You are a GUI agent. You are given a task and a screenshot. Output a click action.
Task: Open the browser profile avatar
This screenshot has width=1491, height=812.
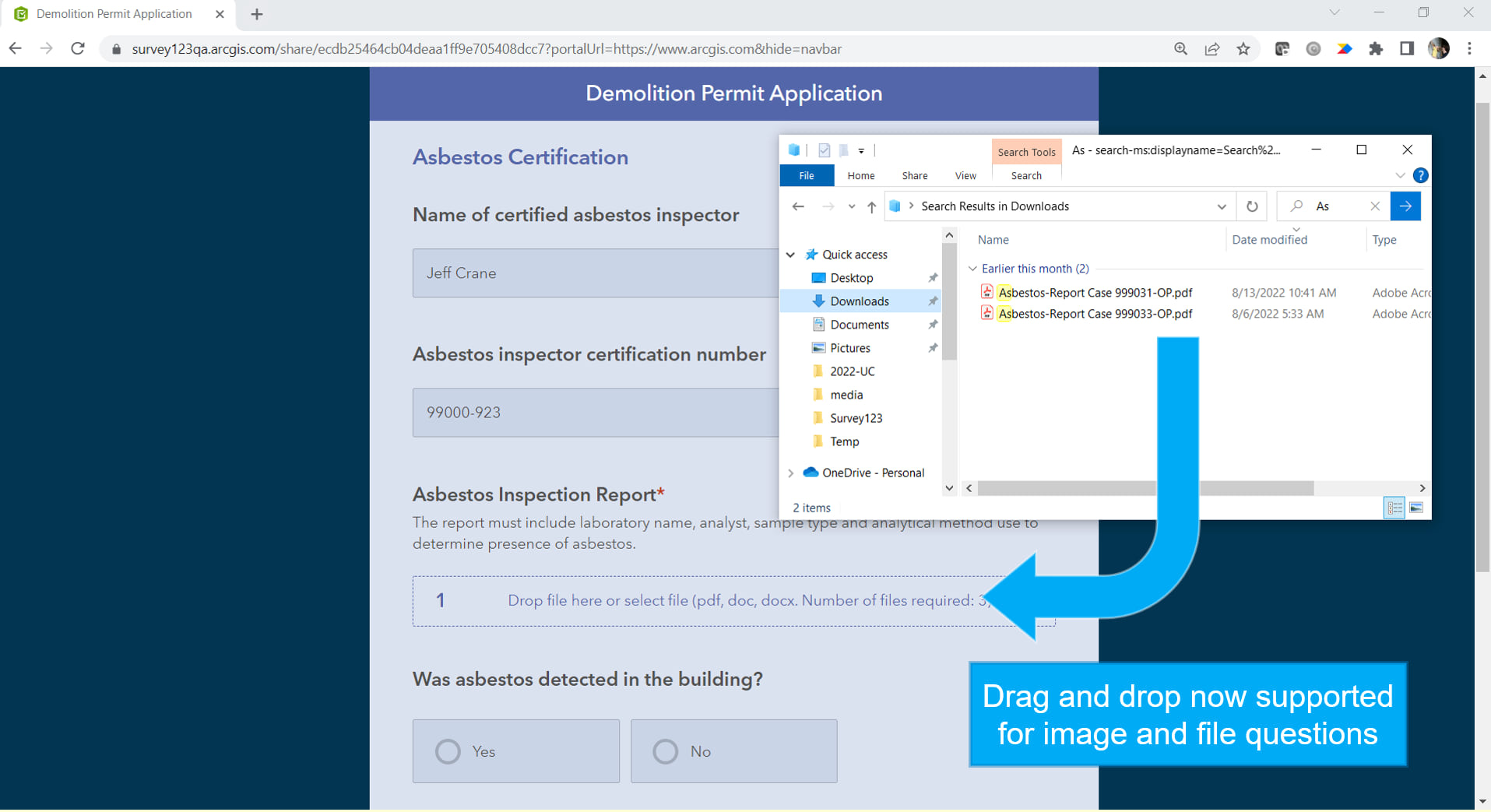click(x=1439, y=48)
